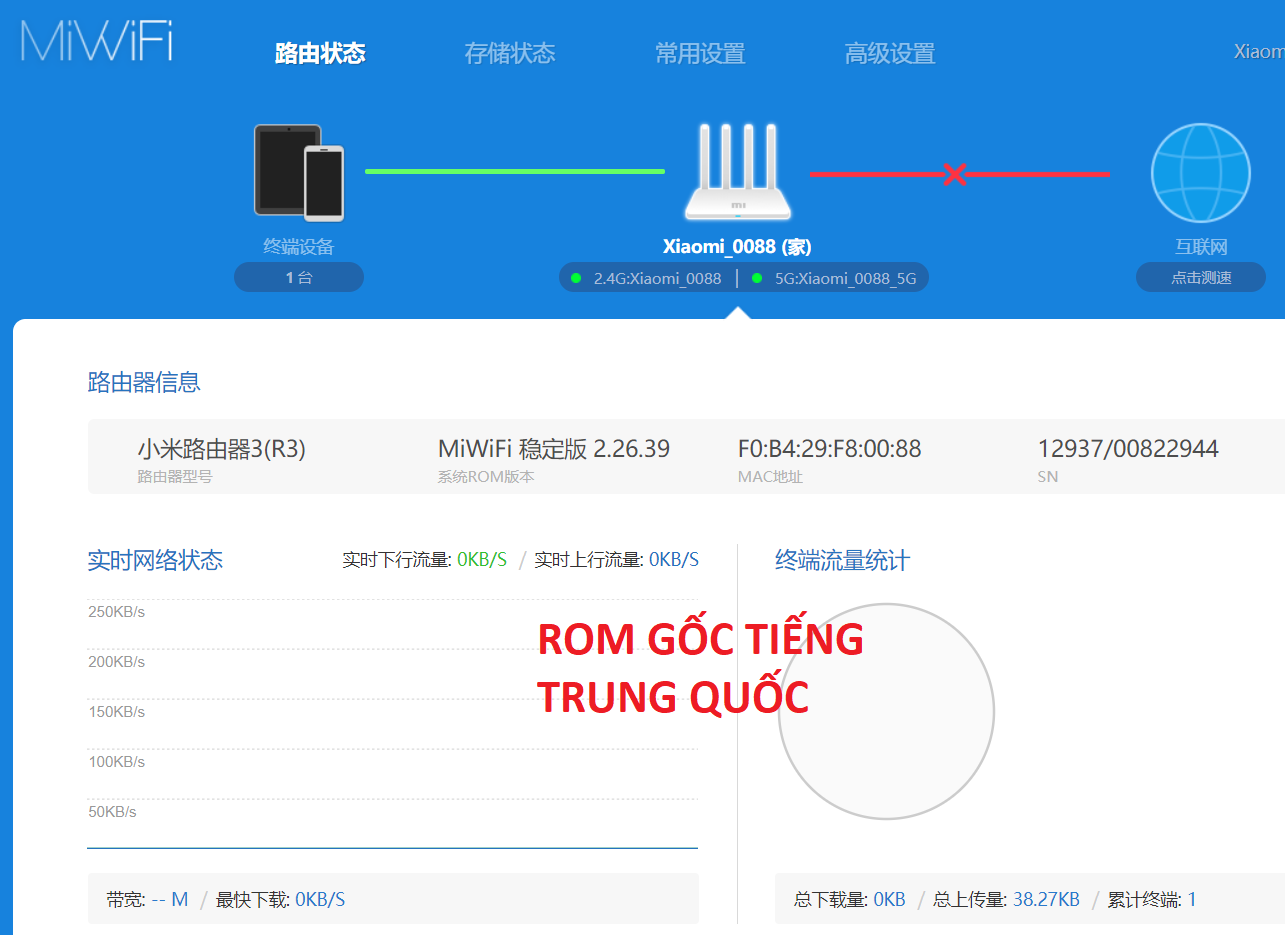Screen dimensions: 1285x935
Task: Click the 点击测速 speed test button
Action: [1201, 277]
